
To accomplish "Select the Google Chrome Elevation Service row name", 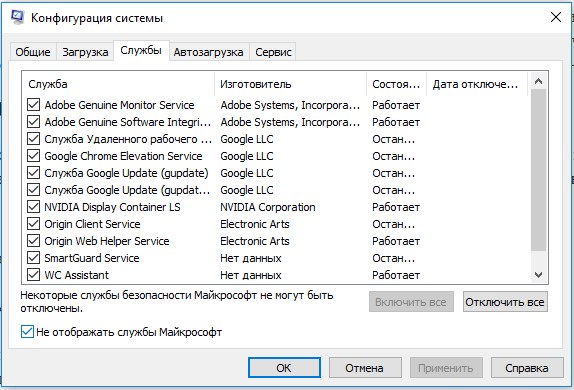I will click(x=123, y=156).
